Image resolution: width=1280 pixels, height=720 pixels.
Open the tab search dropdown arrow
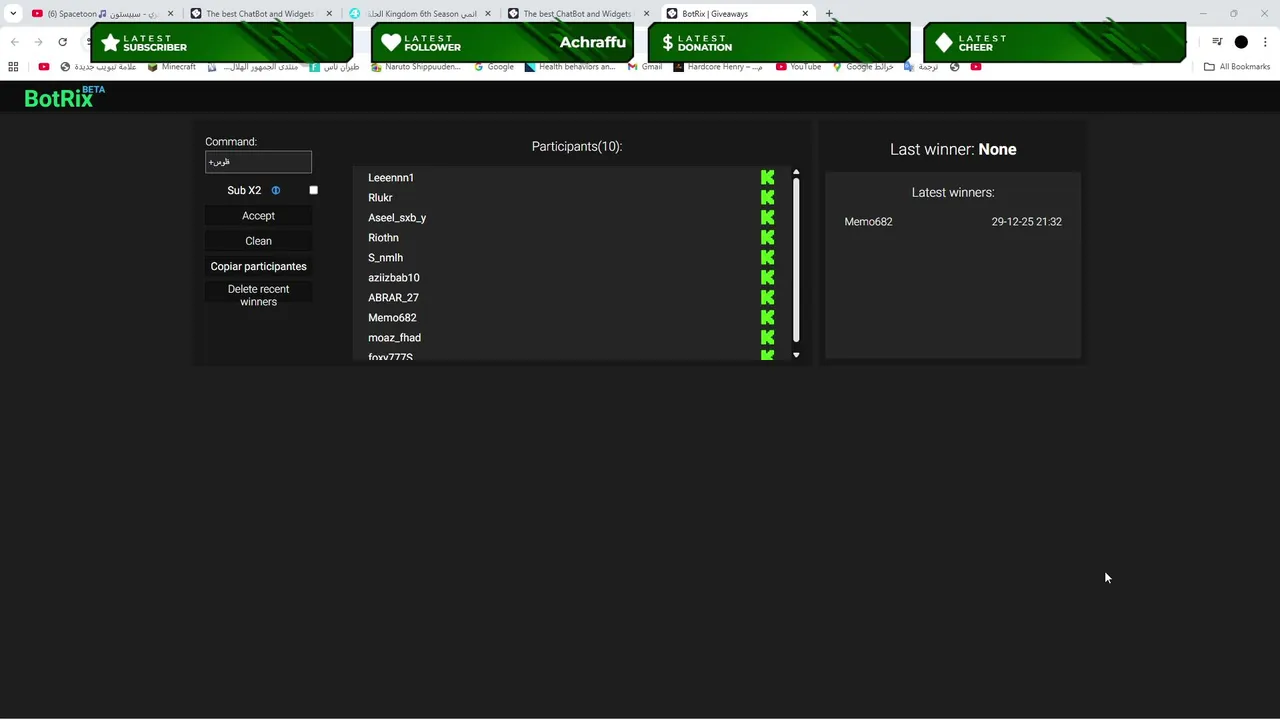[x=13, y=14]
